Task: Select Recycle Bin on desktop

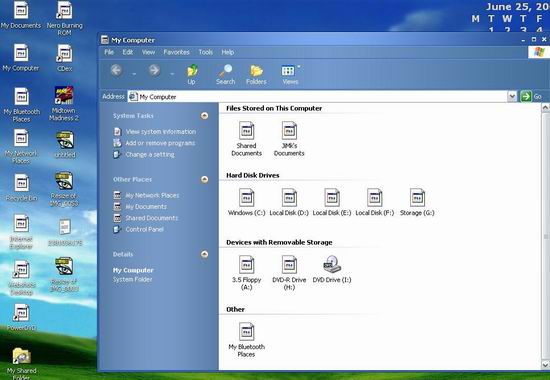Action: pyautogui.click(x=21, y=187)
